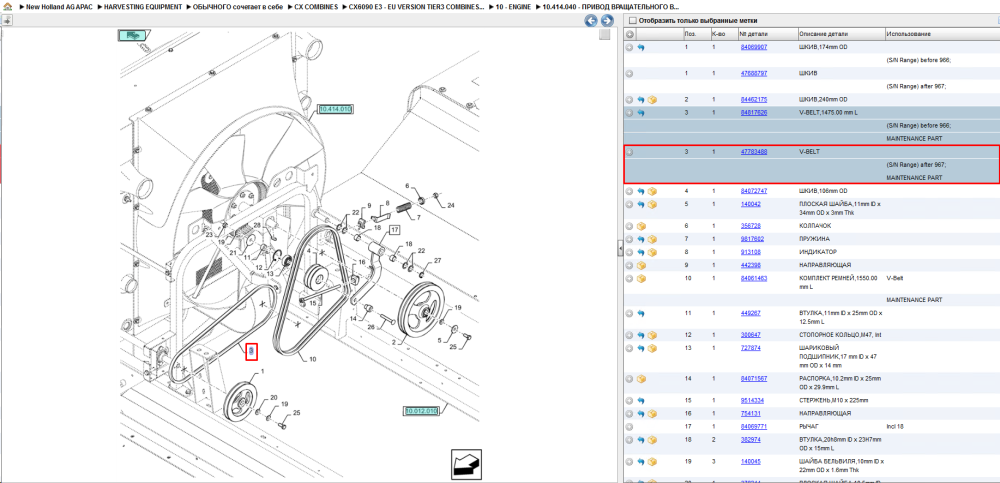Open next diagram with right arrow
This screenshot has height=483, width=1000.
(x=607, y=21)
